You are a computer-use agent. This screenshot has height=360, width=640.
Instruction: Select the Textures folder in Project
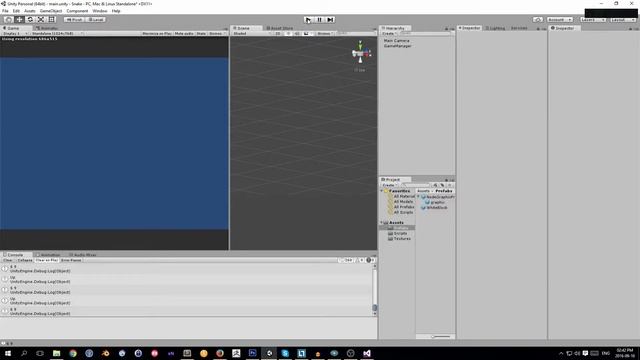pos(399,239)
